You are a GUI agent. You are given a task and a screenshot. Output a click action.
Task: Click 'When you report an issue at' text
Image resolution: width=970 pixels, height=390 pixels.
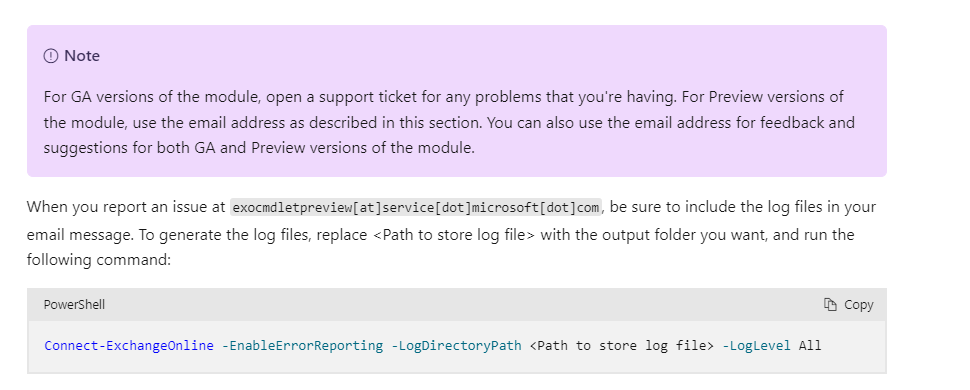click(x=126, y=207)
